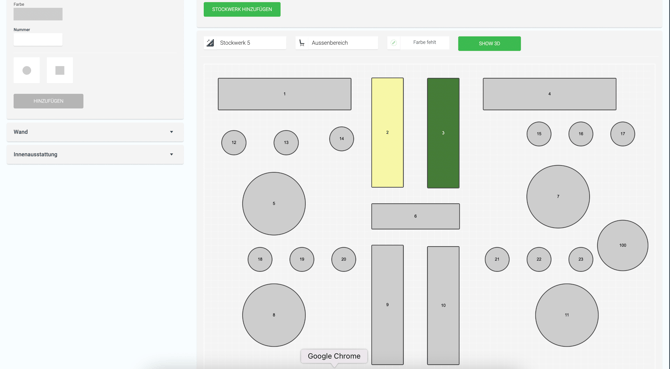The width and height of the screenshot is (670, 369).
Task: Select small round table 14
Action: coord(341,139)
